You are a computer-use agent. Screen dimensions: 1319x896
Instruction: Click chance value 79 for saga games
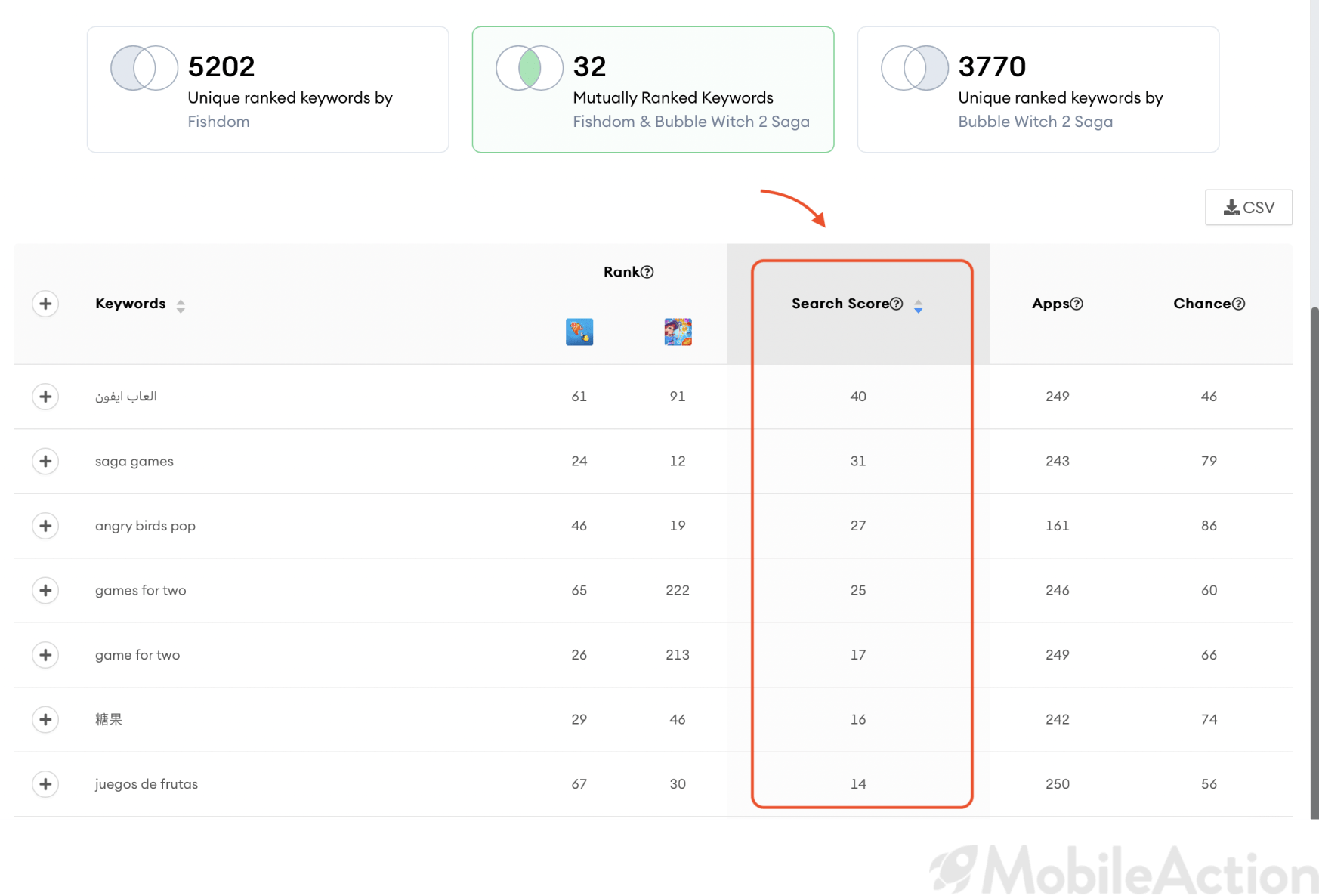[1209, 461]
